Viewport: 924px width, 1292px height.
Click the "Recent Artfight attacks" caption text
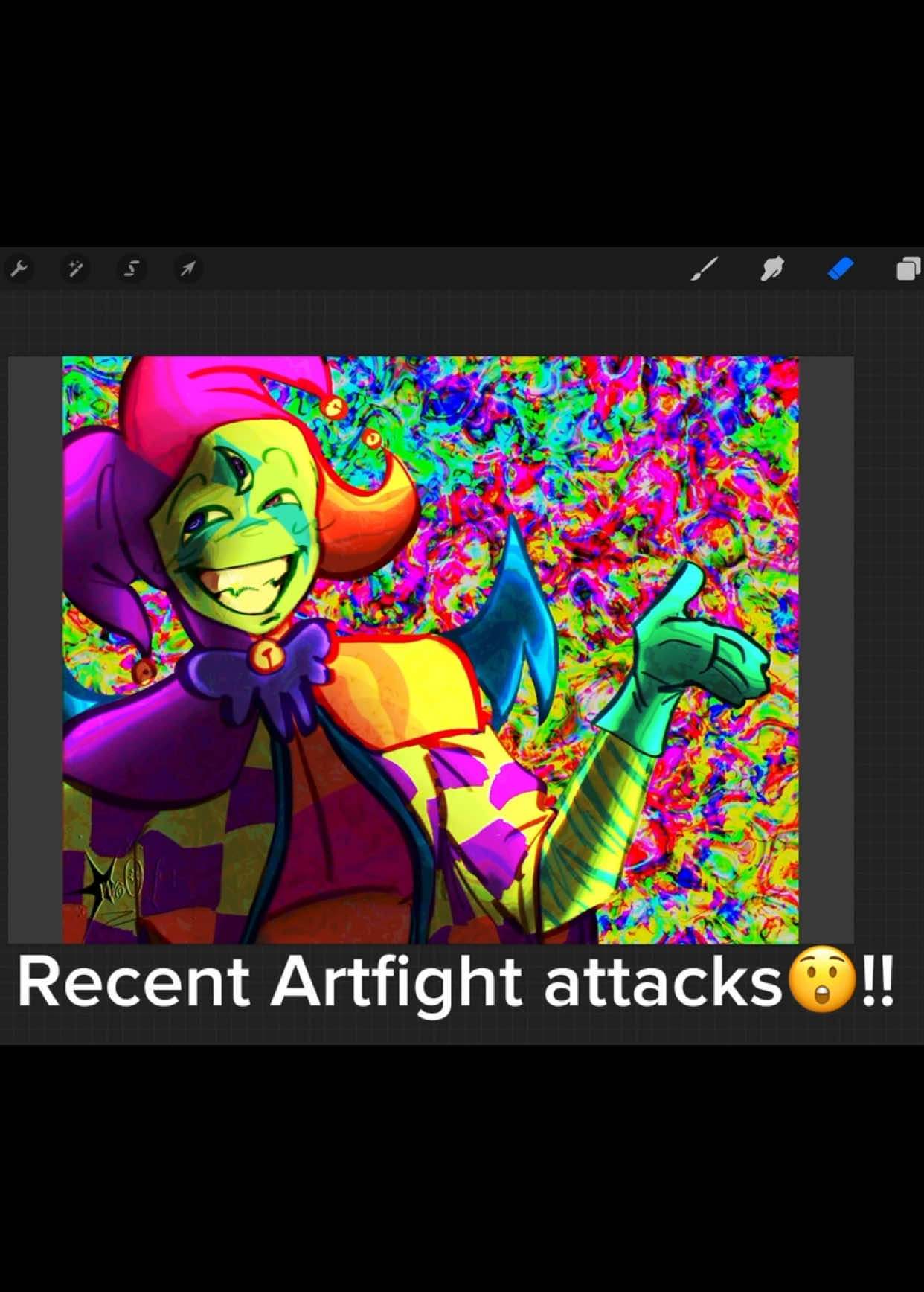click(399, 983)
